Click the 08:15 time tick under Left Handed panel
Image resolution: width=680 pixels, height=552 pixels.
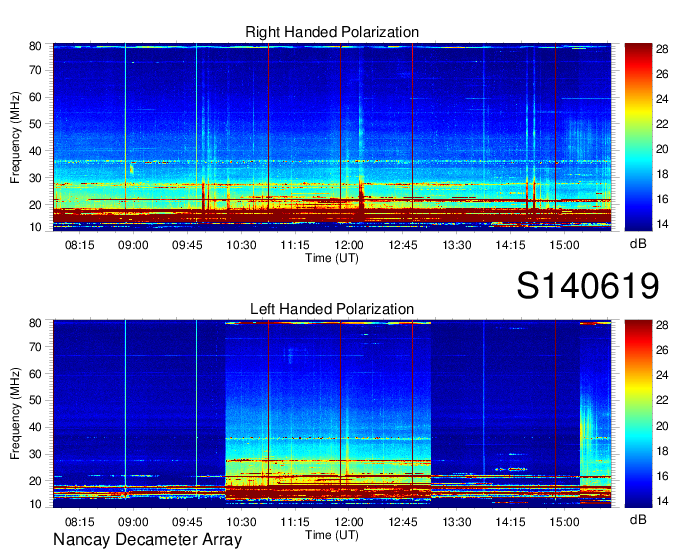[x=79, y=522]
